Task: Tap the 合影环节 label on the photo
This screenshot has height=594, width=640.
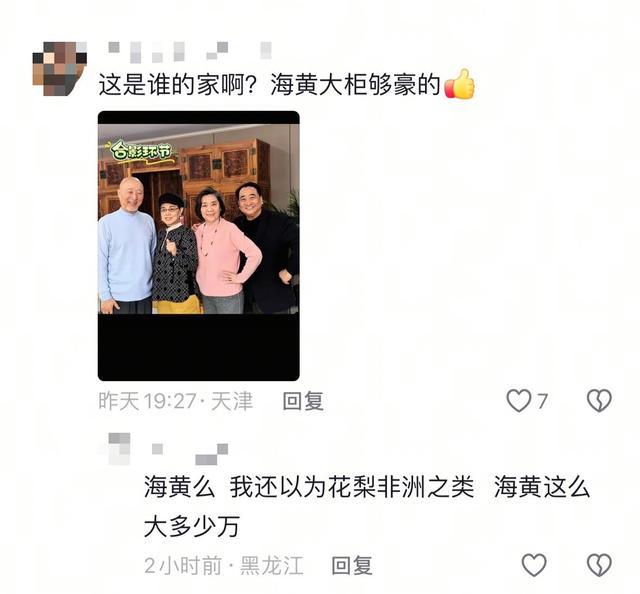Action: [x=141, y=151]
